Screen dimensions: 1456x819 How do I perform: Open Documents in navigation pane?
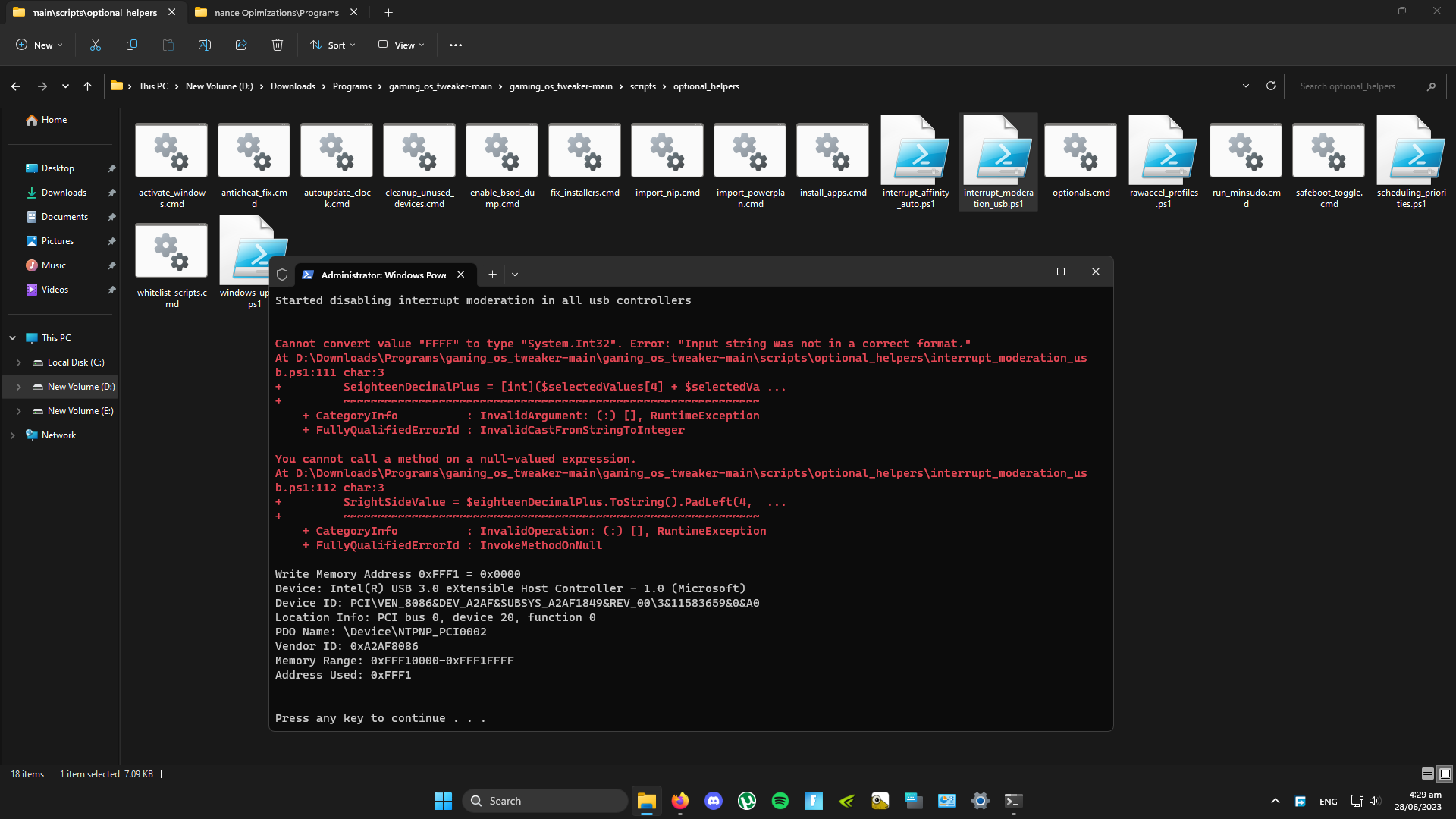click(65, 217)
